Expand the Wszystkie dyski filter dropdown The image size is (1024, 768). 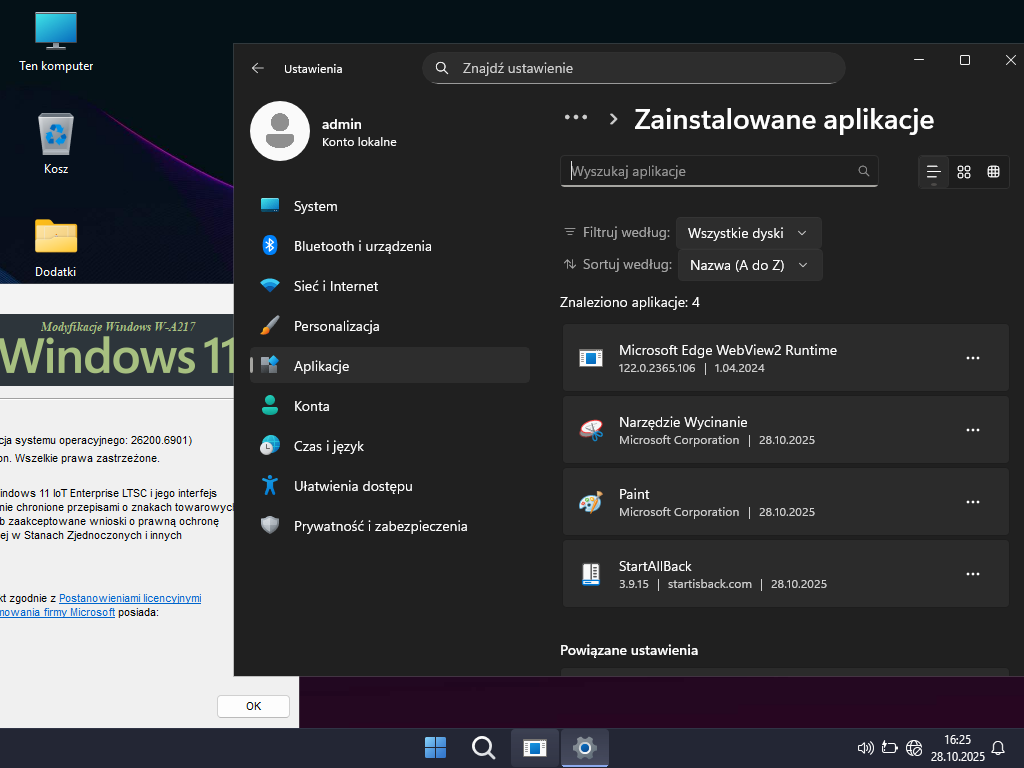748,233
